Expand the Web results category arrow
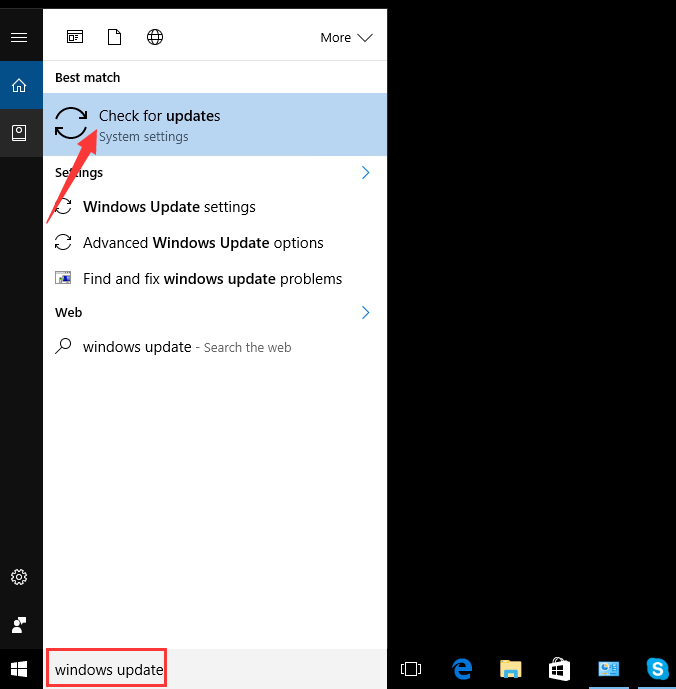This screenshot has width=676, height=689. pyautogui.click(x=365, y=312)
